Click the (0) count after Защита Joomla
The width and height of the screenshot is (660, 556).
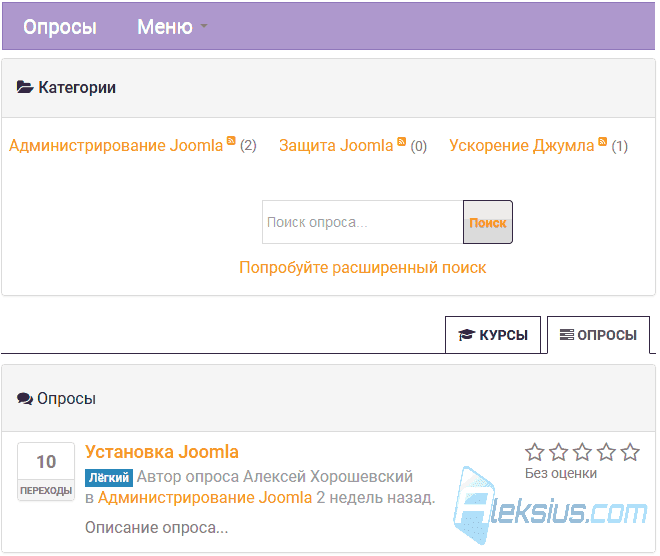click(x=419, y=146)
